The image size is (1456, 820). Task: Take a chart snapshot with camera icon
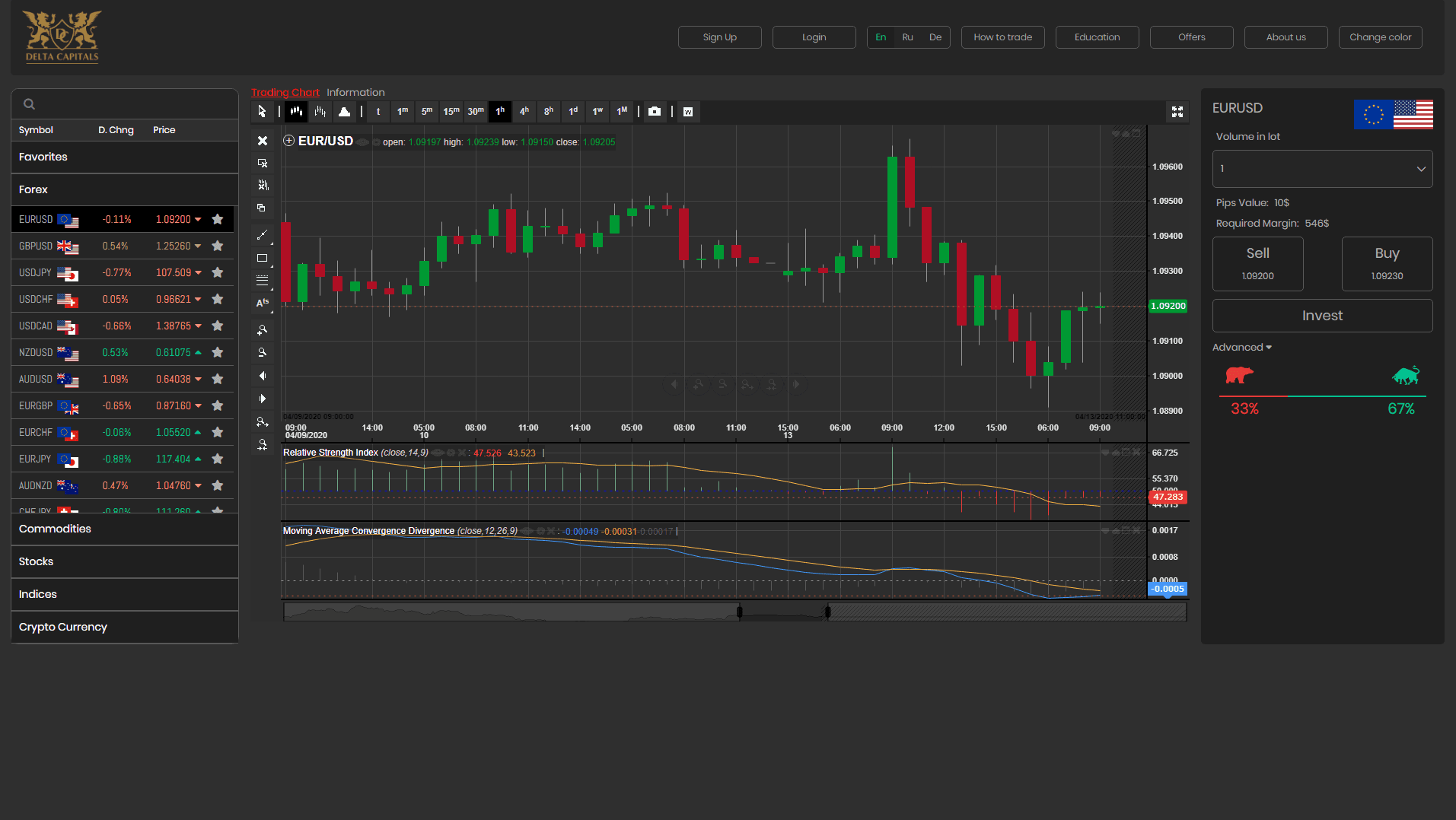654,112
